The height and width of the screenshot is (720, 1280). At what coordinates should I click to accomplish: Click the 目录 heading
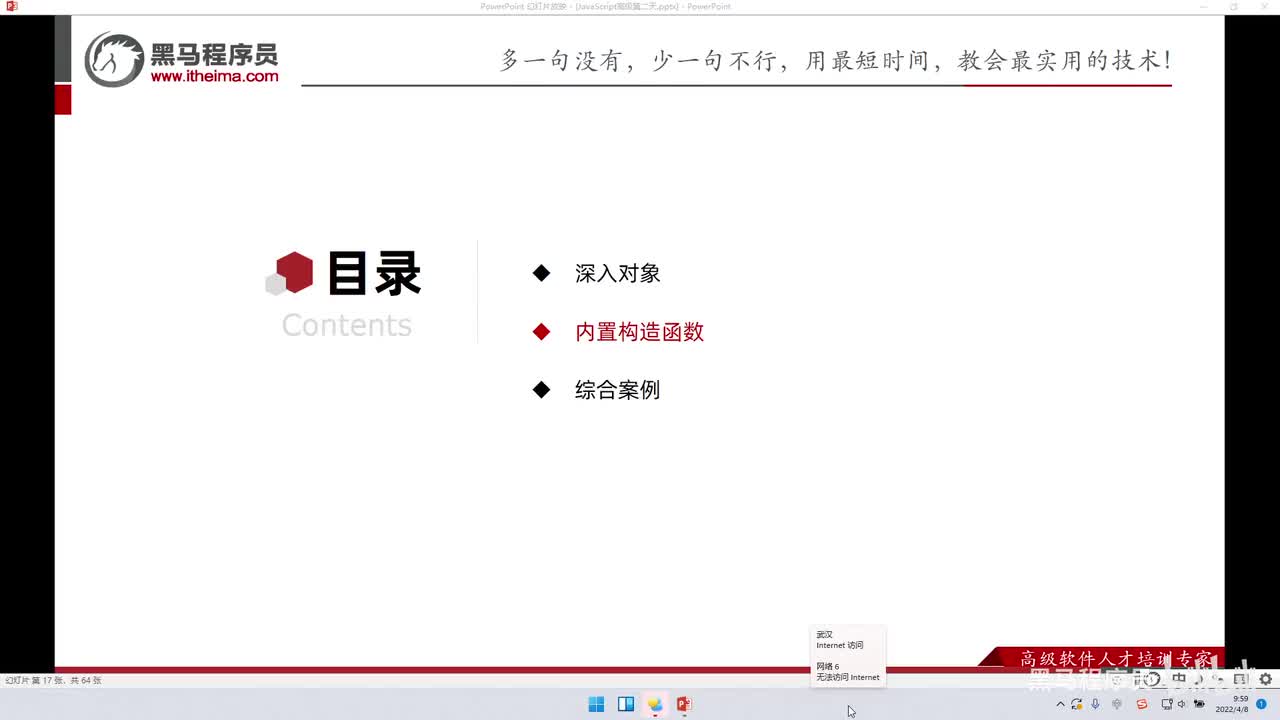click(375, 274)
